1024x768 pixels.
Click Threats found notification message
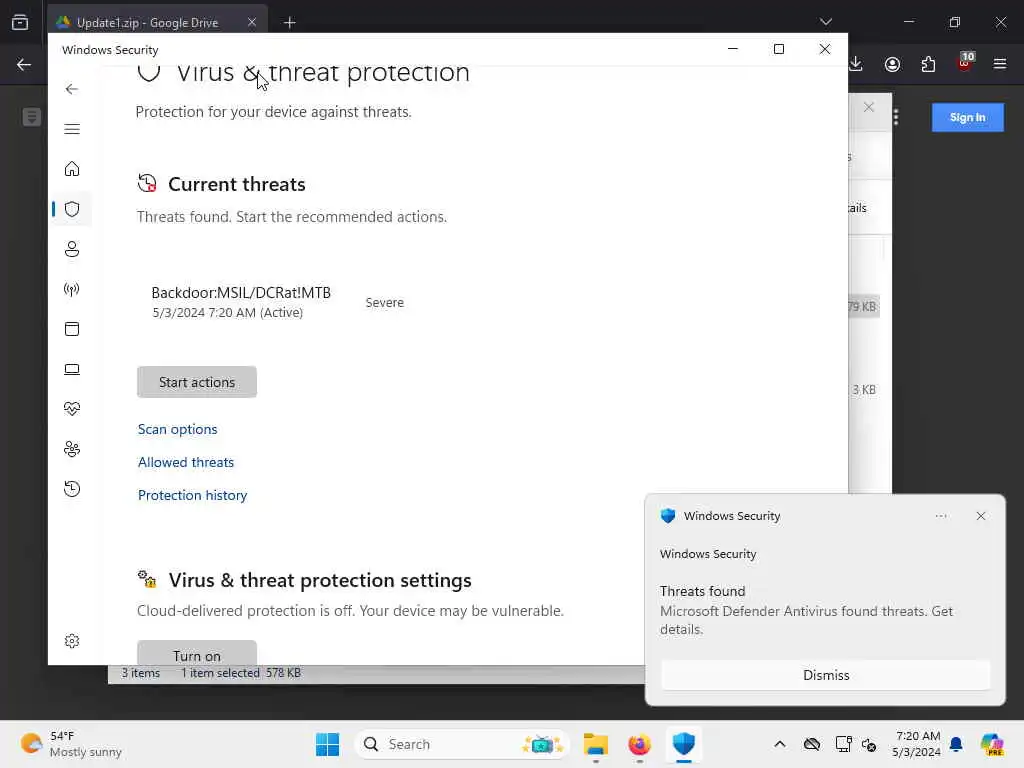806,610
